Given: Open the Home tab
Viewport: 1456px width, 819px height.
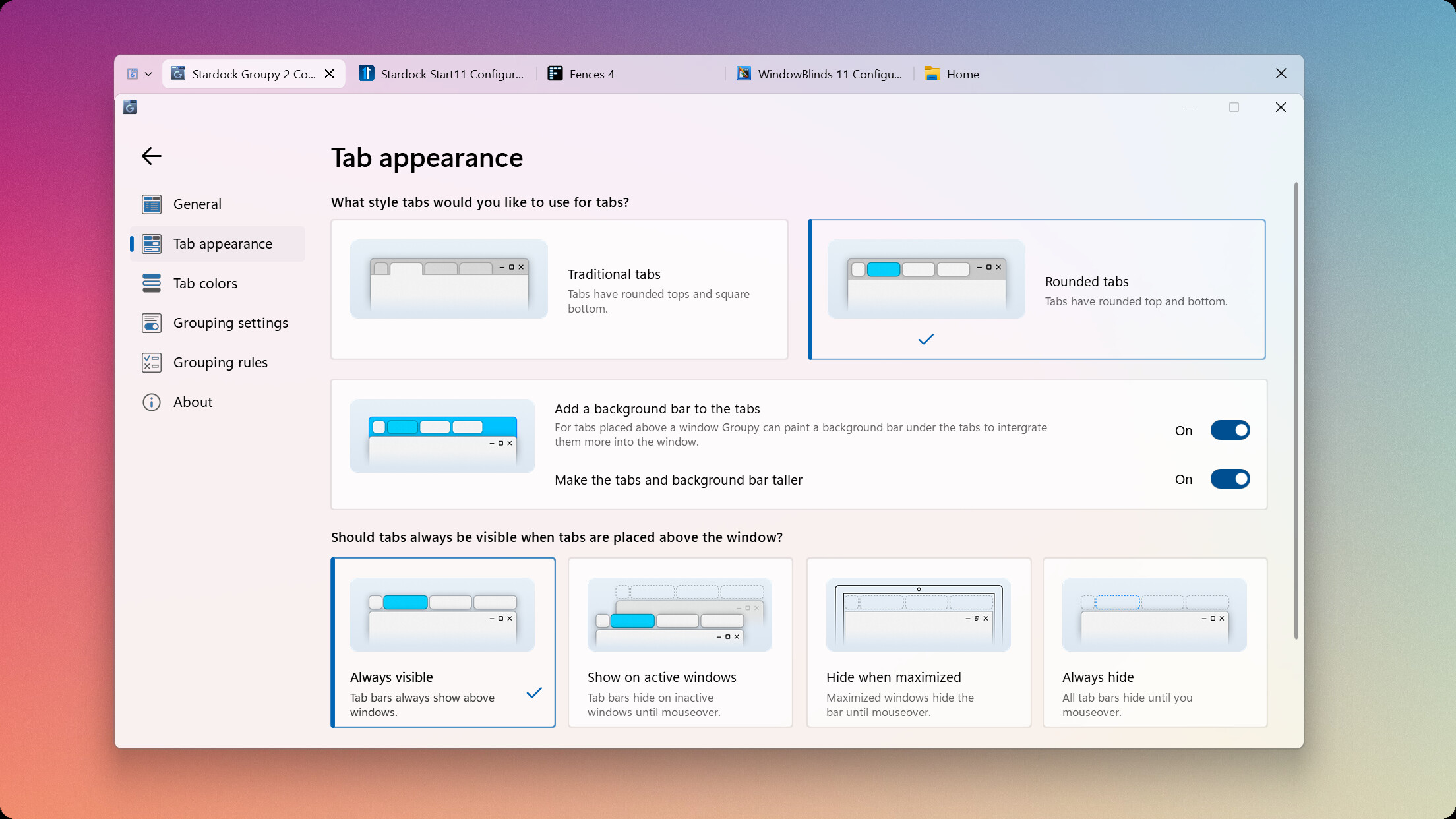Looking at the screenshot, I should pos(963,74).
